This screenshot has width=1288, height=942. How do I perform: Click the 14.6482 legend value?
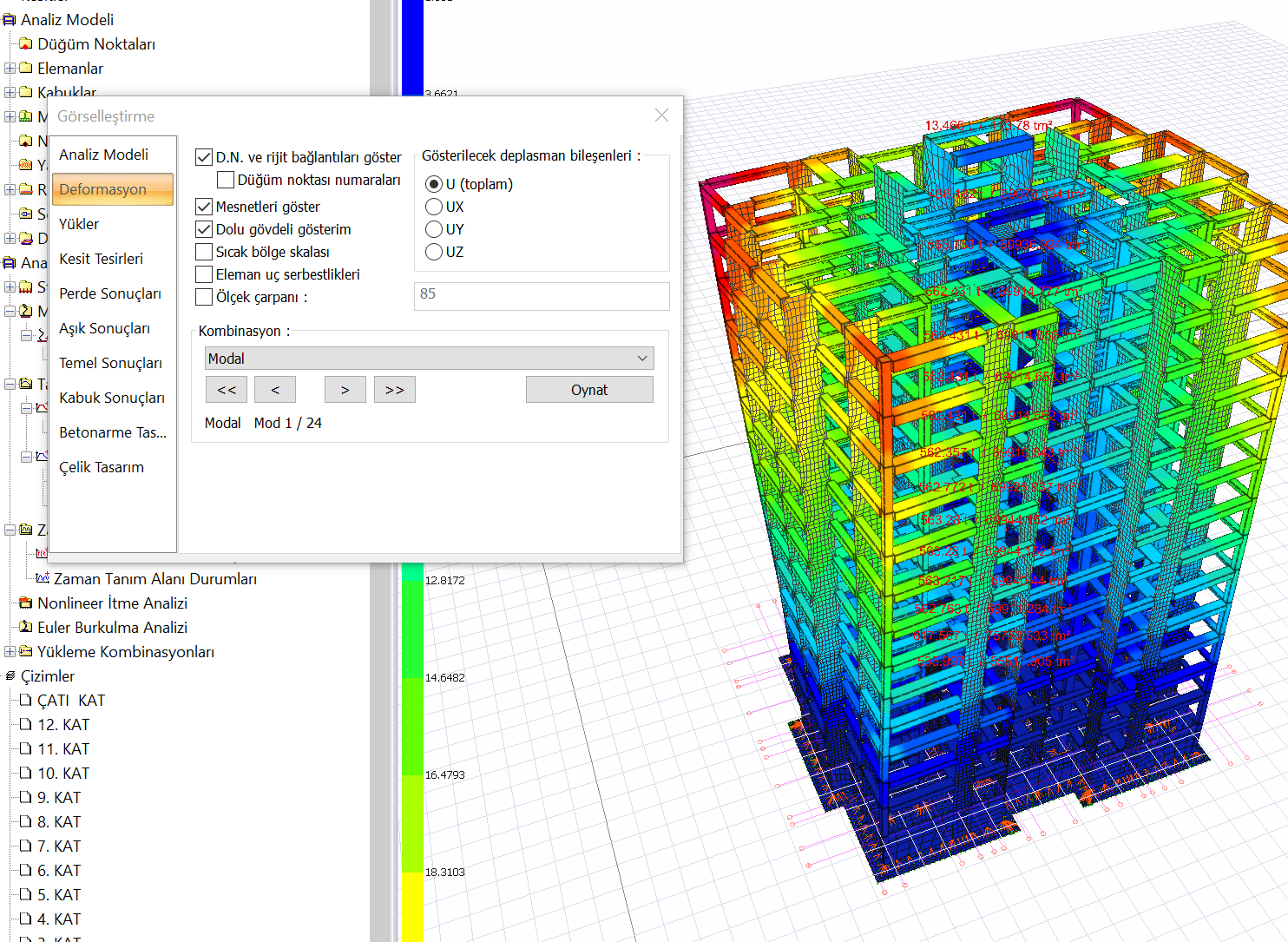(x=445, y=677)
